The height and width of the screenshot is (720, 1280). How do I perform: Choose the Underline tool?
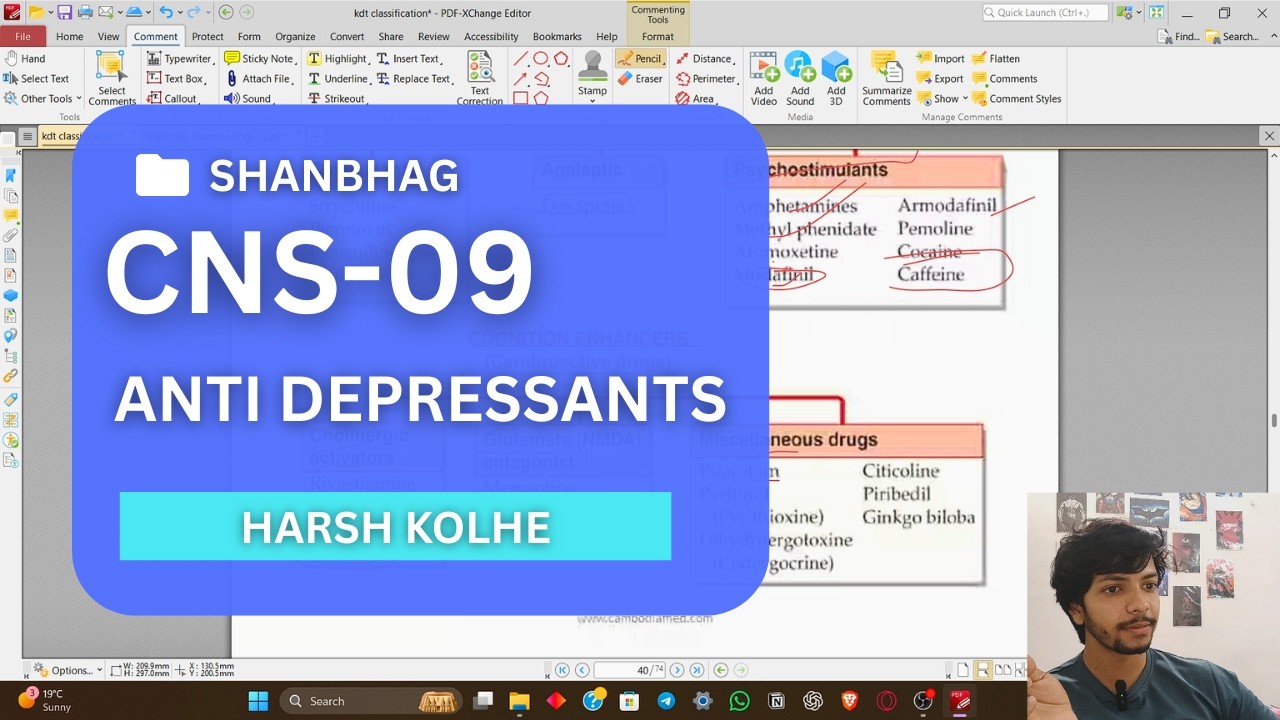pyautogui.click(x=338, y=79)
